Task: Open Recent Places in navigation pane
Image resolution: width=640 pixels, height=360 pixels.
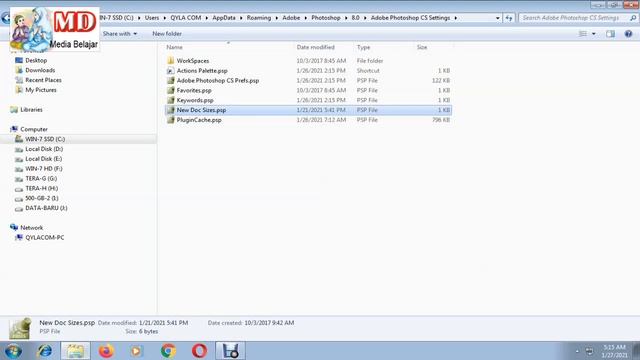Action: click(x=43, y=80)
